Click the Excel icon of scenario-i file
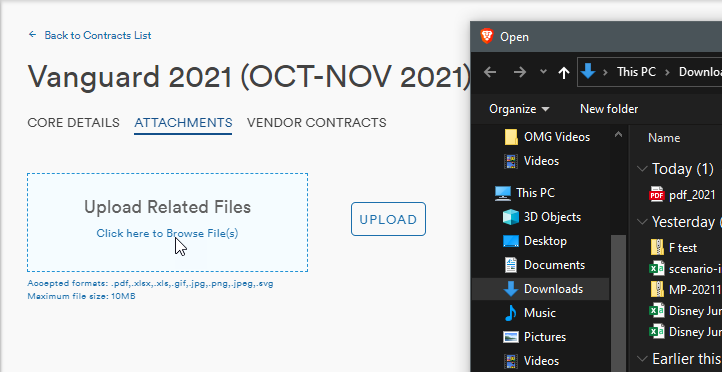This screenshot has height=372, width=722. point(657,269)
